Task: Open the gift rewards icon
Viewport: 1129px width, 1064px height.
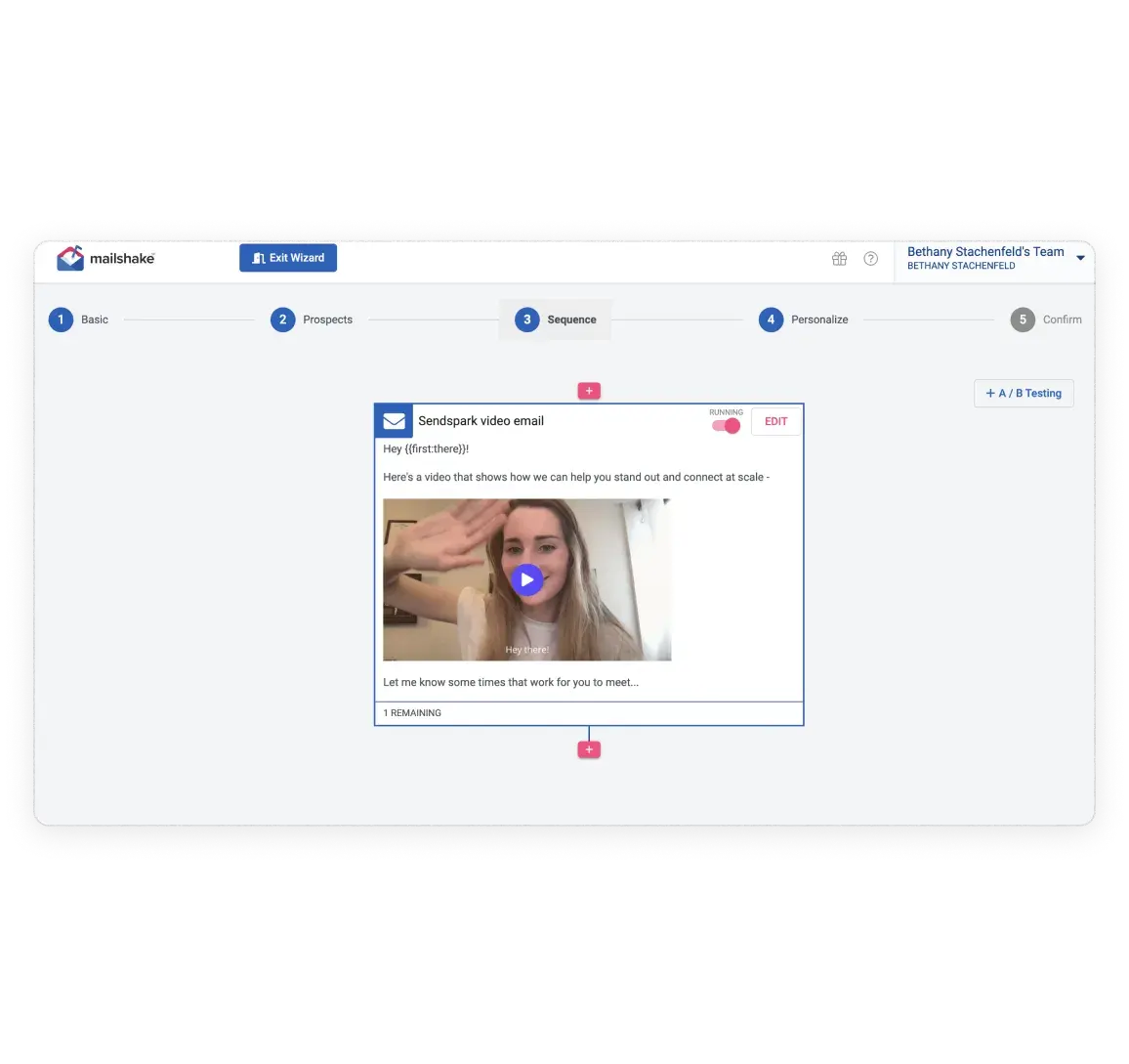Action: pos(839,259)
